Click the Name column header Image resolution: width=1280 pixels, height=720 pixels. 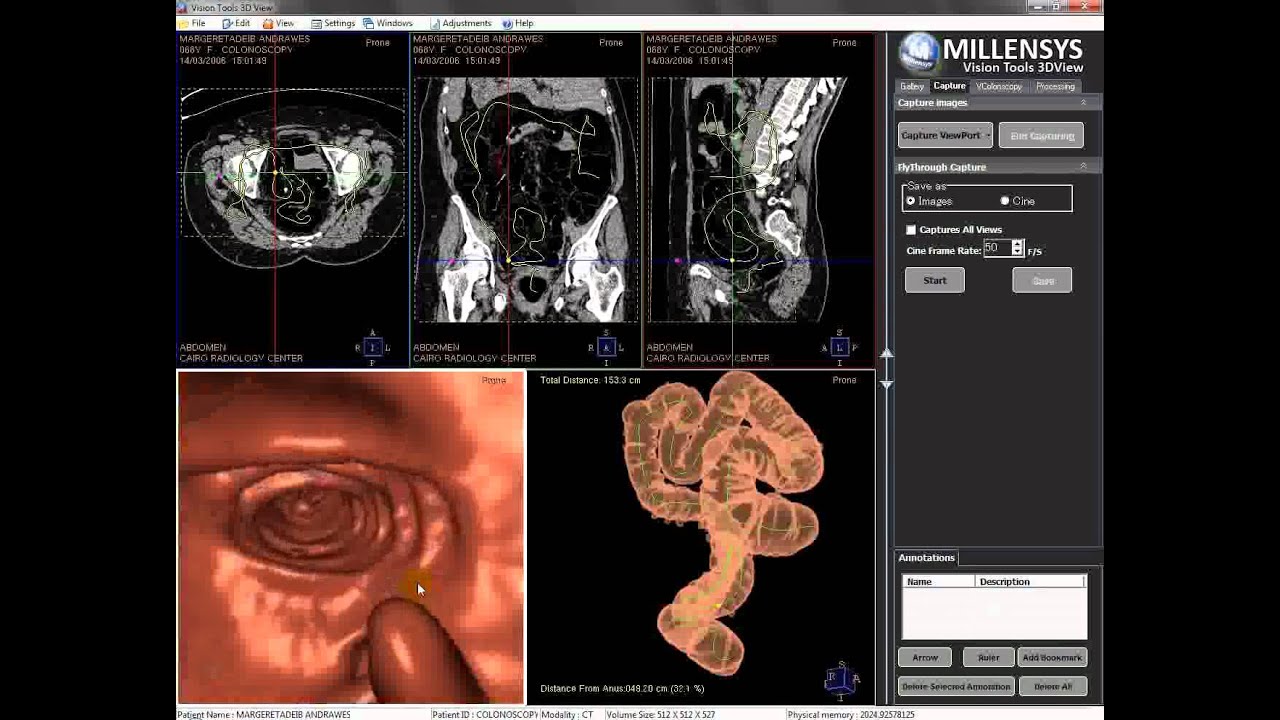click(x=938, y=581)
